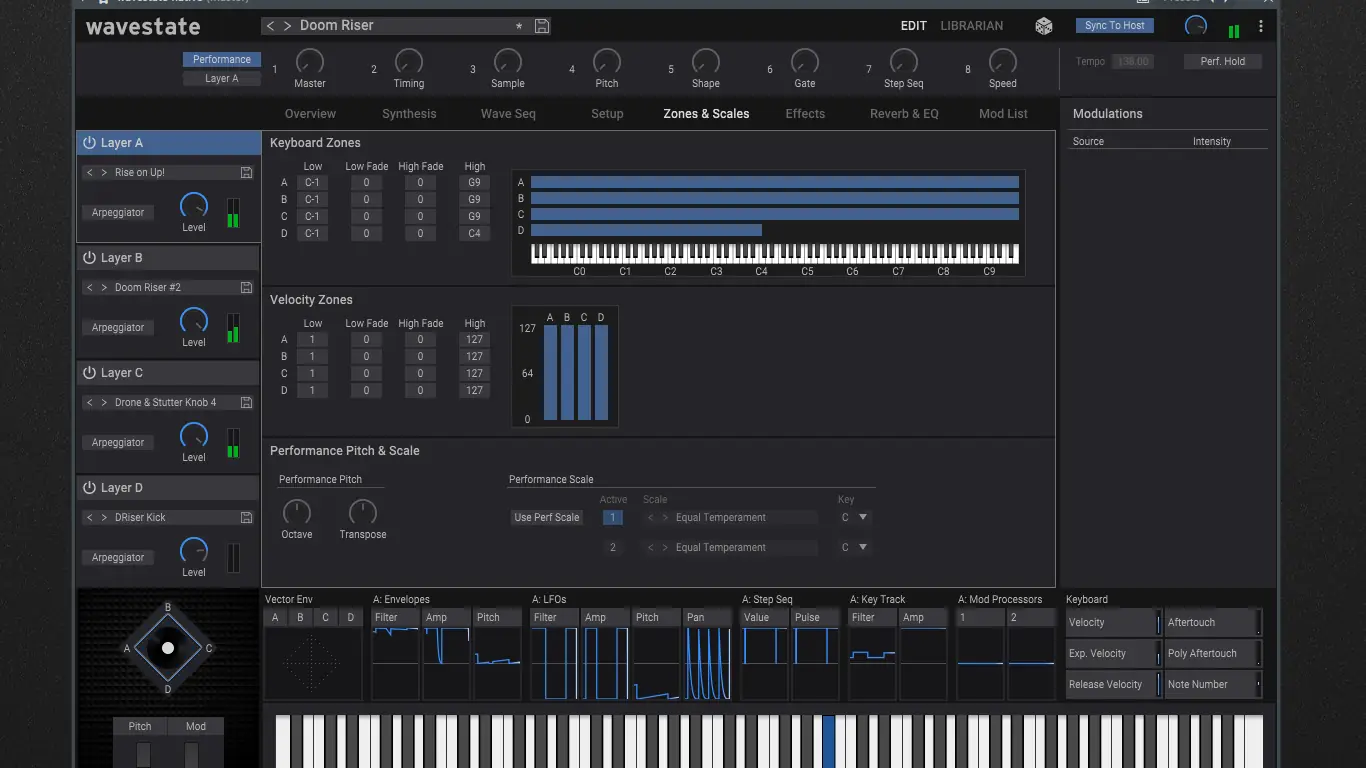Switch to Reverb & EQ tab
The image size is (1366, 768).
coord(904,114)
